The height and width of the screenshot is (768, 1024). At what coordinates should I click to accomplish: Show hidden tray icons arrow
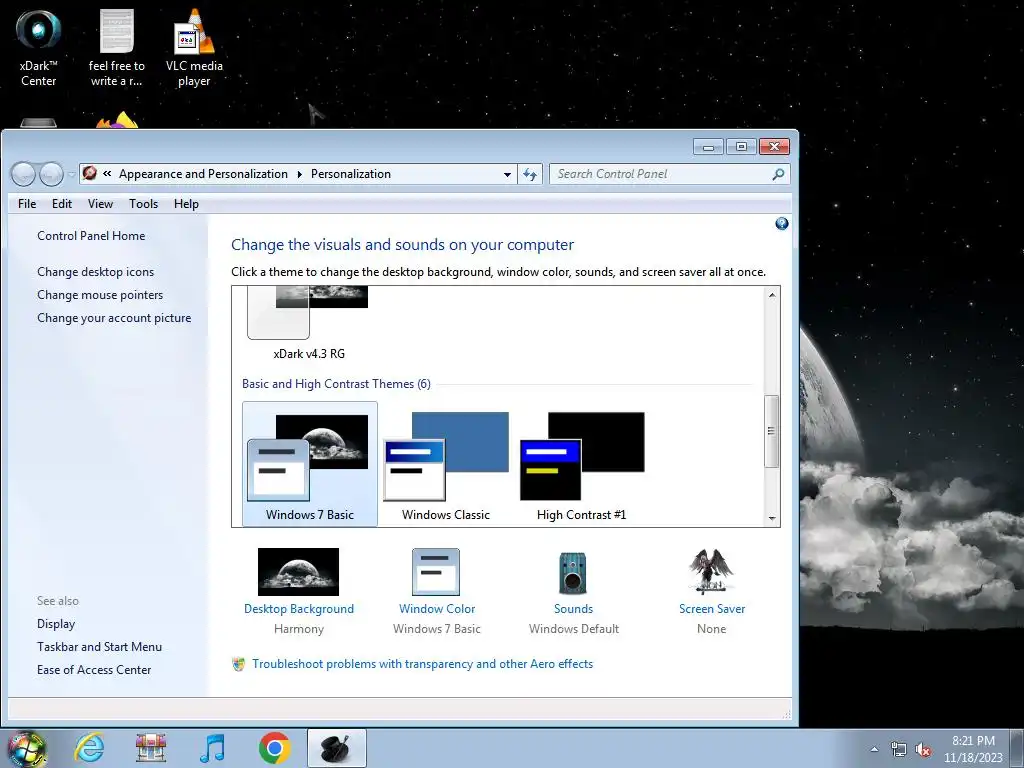click(x=874, y=750)
